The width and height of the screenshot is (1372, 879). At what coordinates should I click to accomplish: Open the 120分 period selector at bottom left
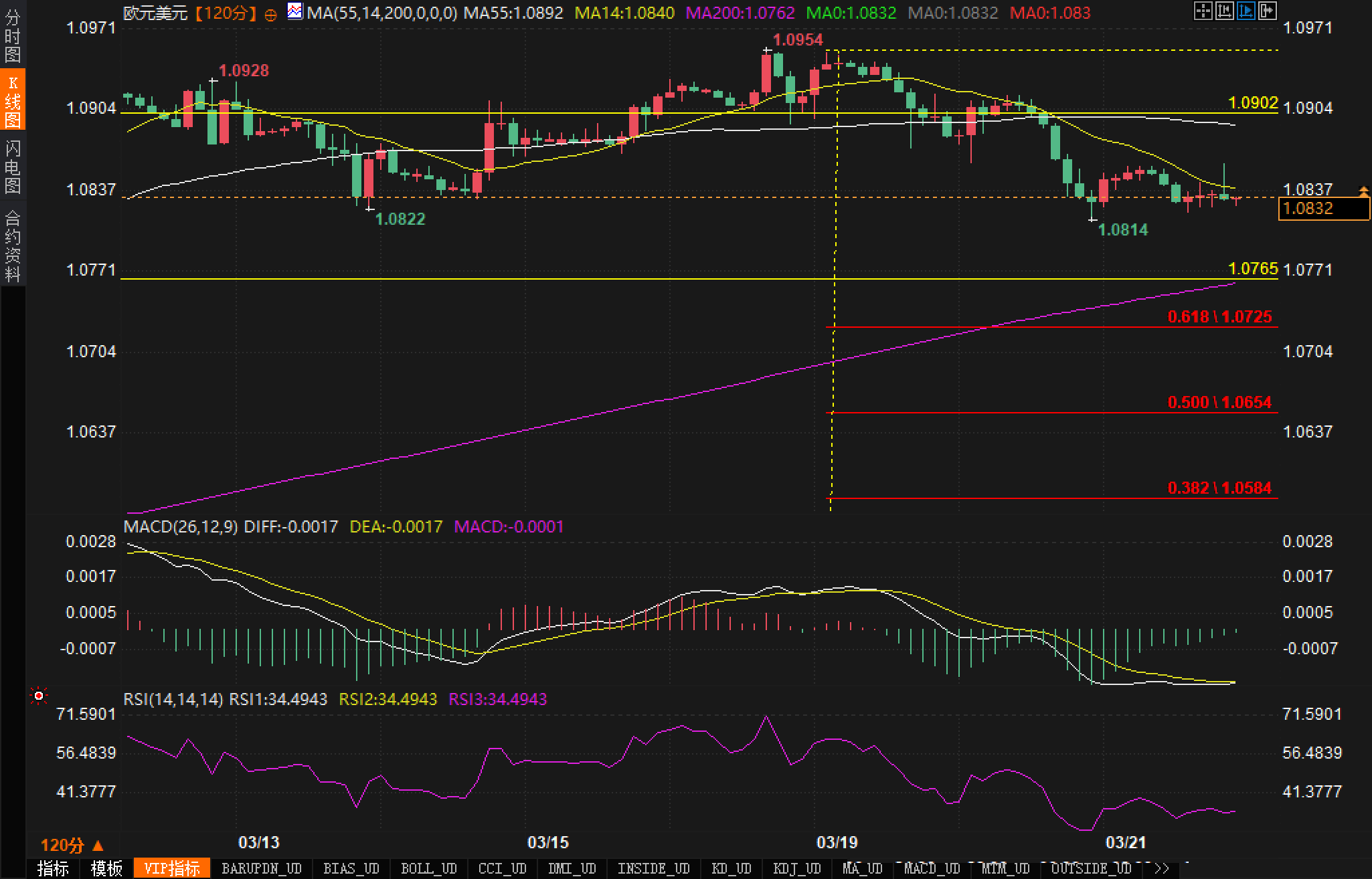[x=72, y=845]
